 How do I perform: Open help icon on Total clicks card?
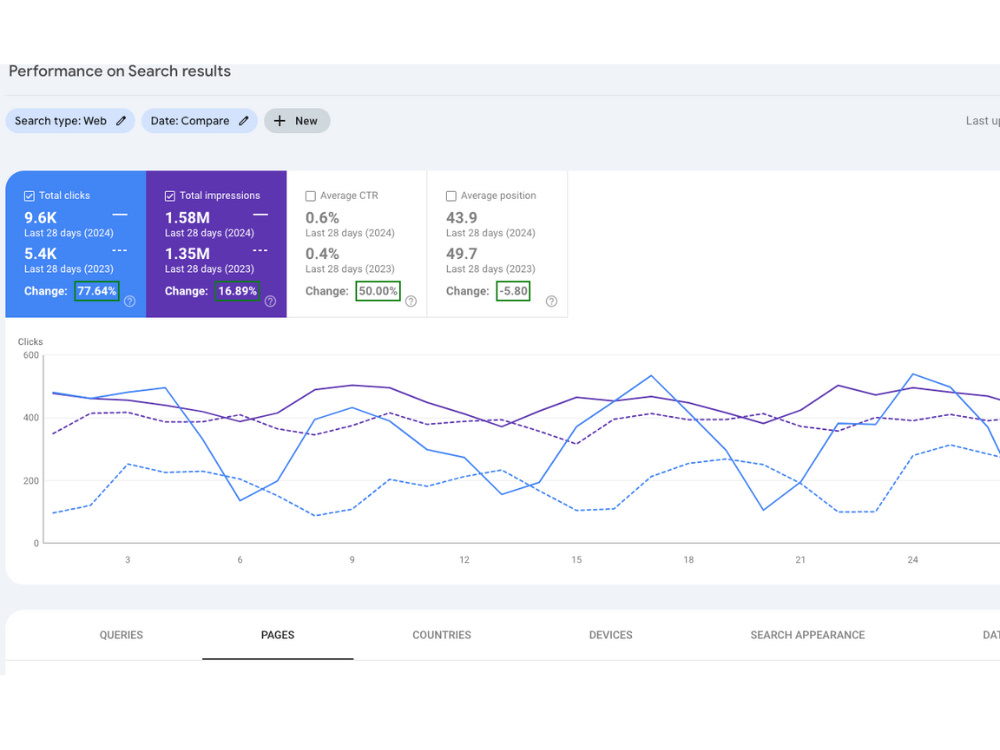[129, 302]
